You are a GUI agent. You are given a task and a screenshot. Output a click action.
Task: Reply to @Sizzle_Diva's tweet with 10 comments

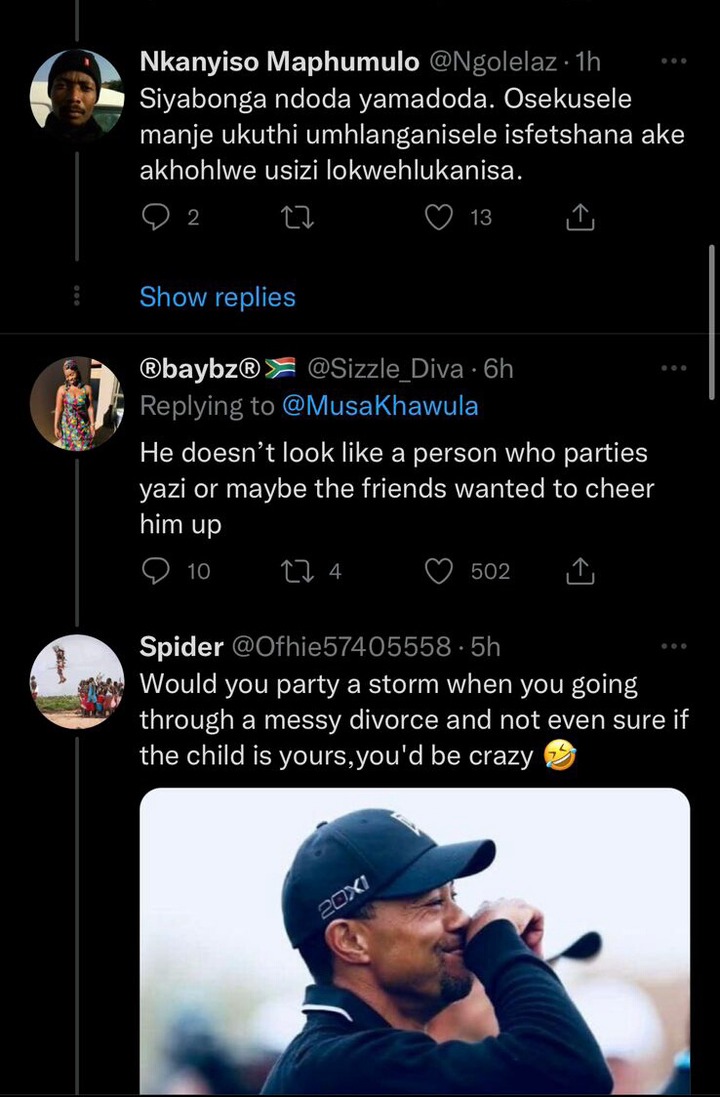(x=155, y=572)
